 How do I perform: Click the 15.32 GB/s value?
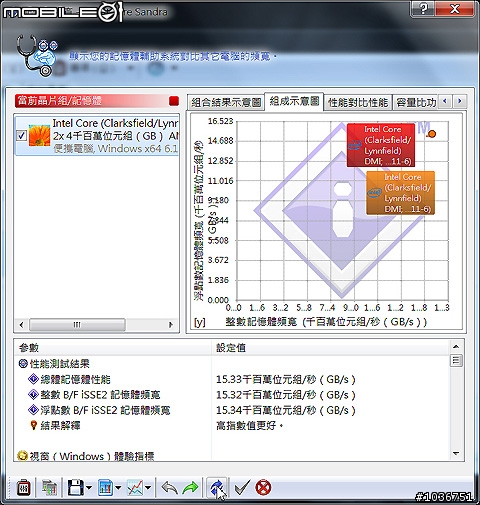click(286, 395)
